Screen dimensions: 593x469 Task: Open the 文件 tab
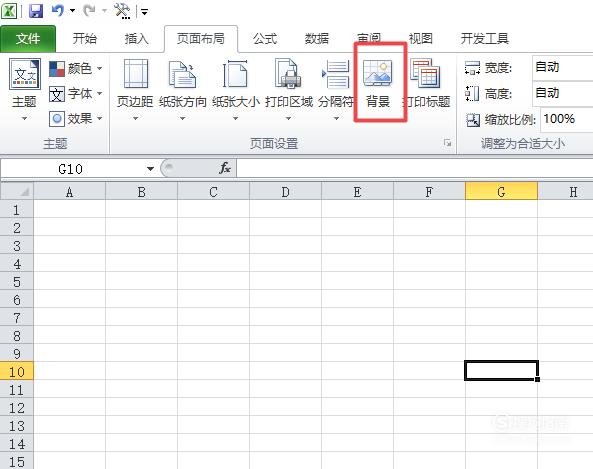click(x=28, y=38)
